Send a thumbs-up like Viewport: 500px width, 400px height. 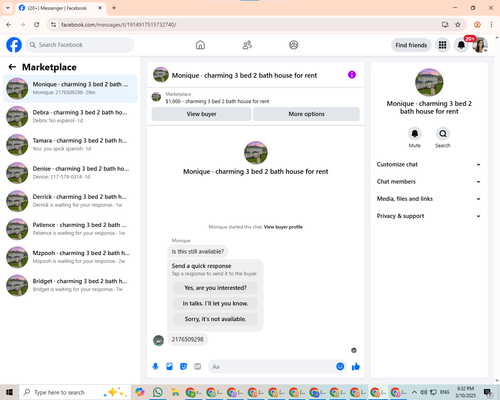click(x=356, y=367)
